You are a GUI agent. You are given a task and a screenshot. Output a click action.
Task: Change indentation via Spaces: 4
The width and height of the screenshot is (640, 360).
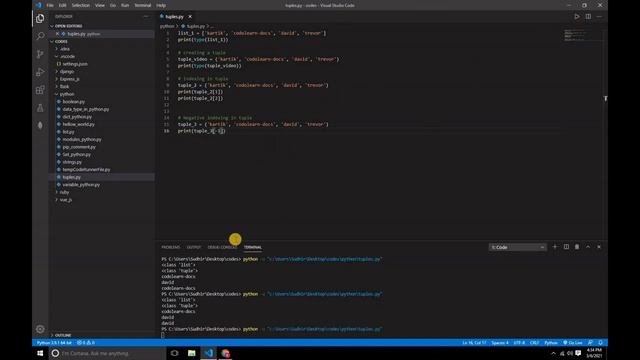tap(500, 343)
